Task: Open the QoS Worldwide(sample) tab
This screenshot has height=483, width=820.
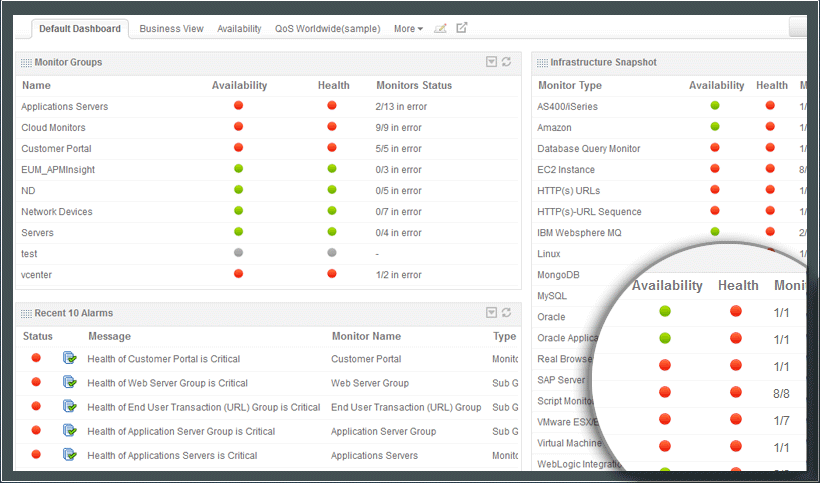Action: point(328,29)
